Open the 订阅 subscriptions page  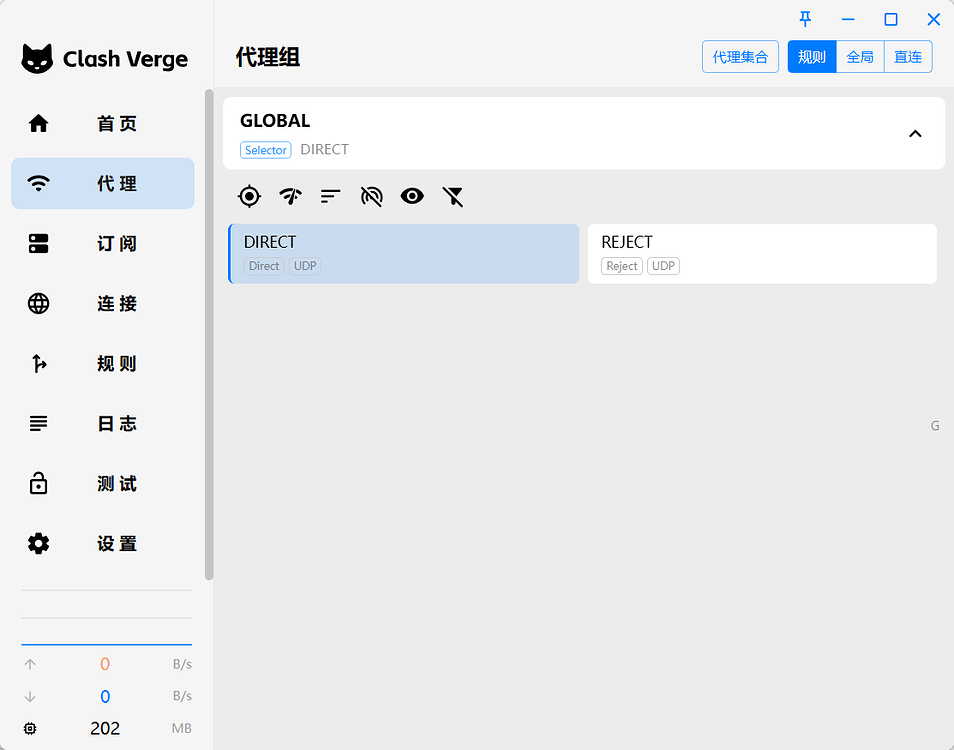click(103, 243)
